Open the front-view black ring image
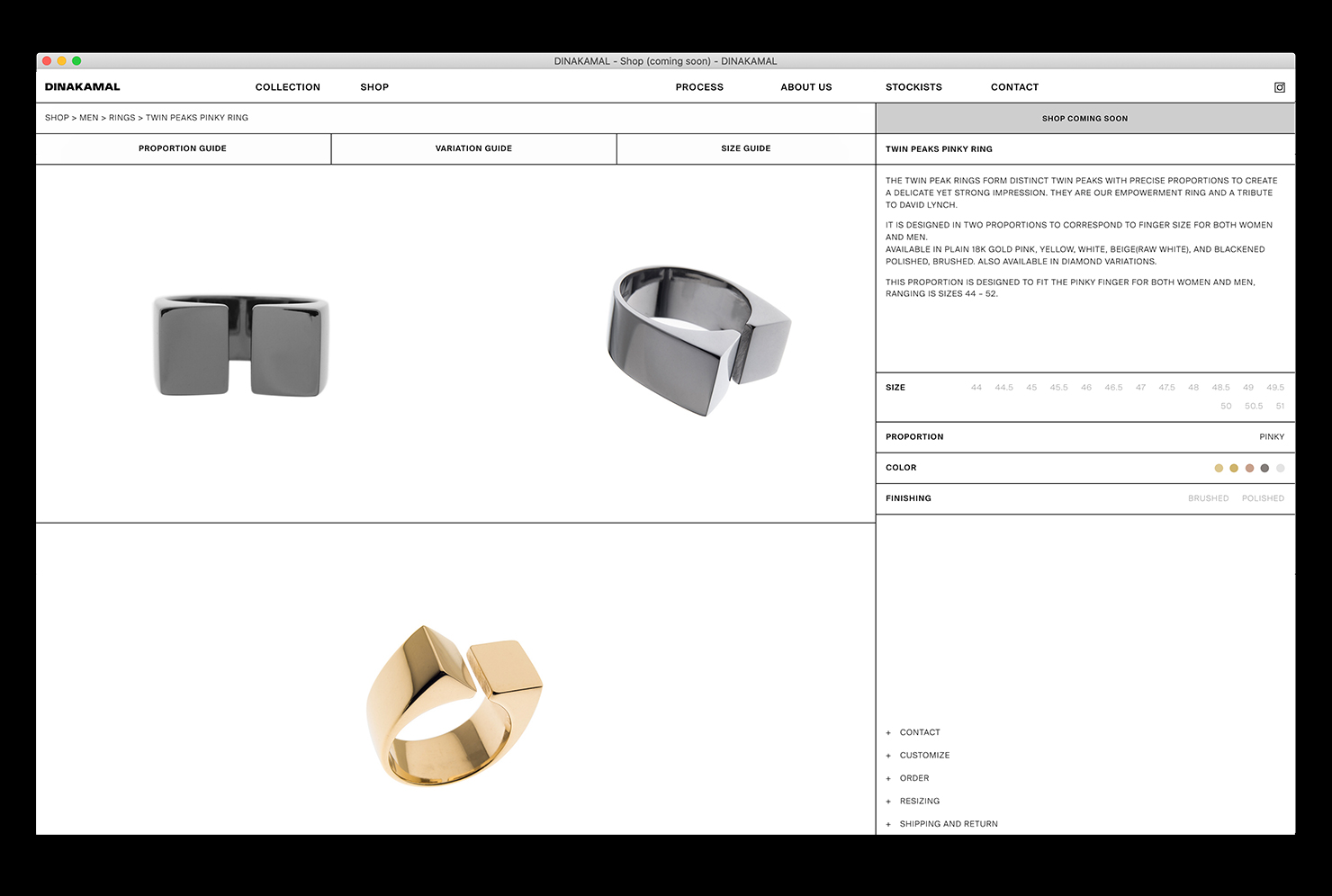 click(x=241, y=345)
